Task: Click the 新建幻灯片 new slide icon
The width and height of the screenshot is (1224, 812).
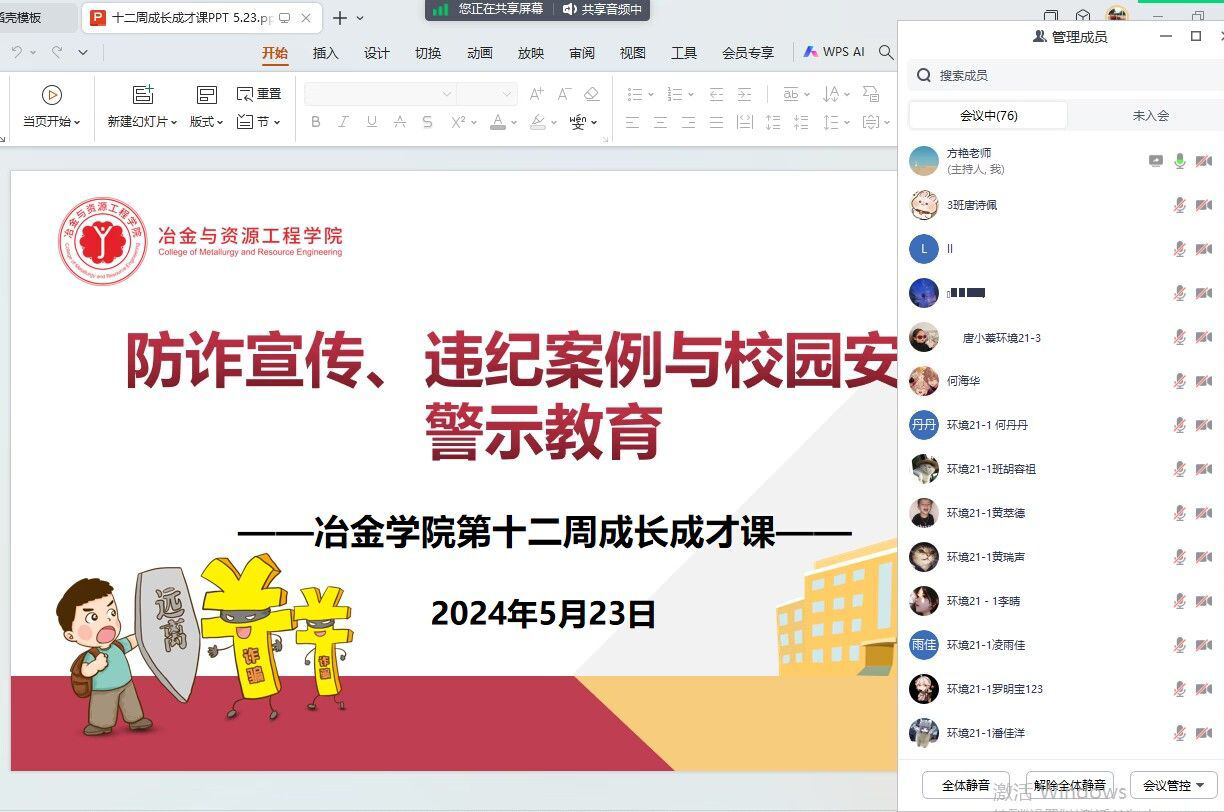Action: [143, 95]
